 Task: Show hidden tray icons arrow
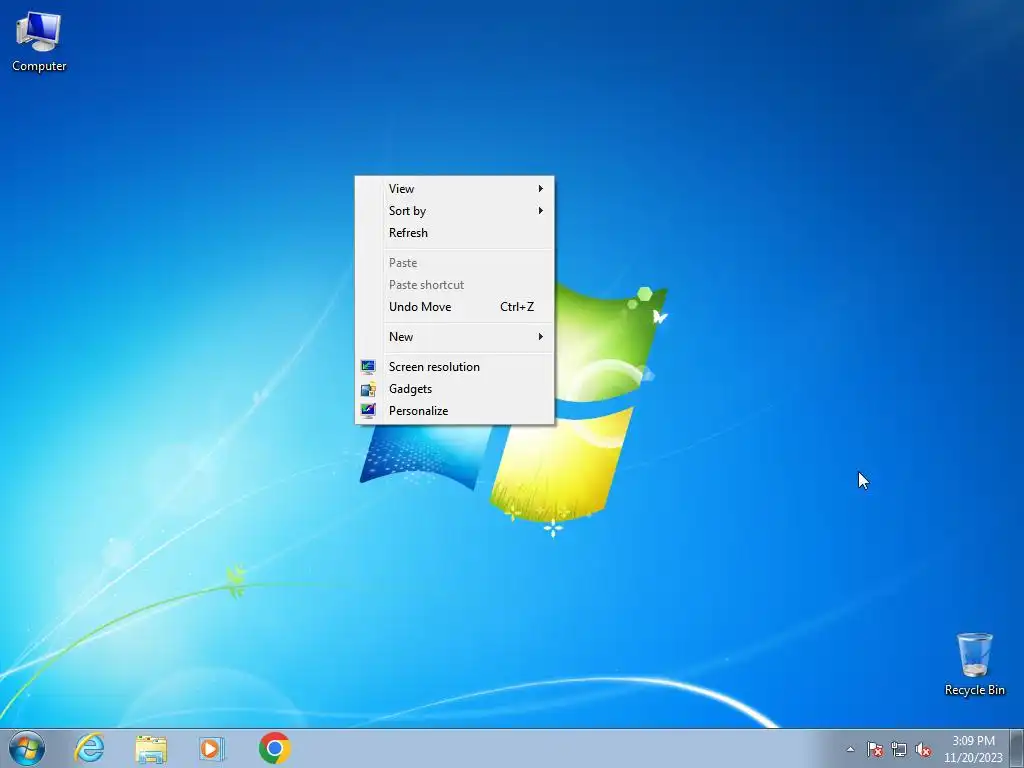[x=850, y=749]
